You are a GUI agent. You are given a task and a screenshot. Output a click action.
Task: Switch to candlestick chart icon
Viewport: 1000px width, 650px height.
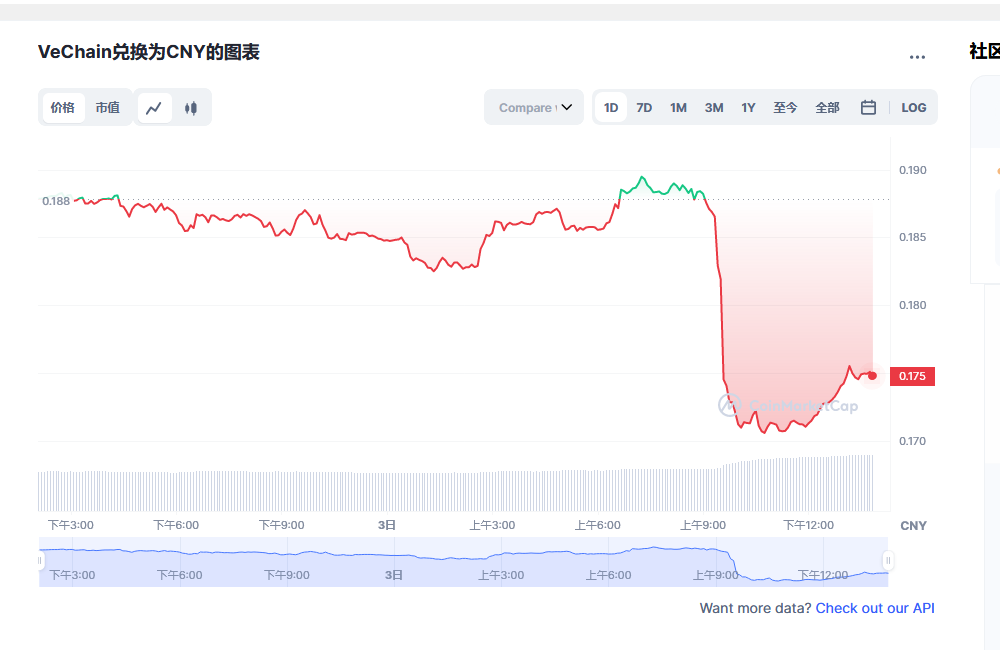[191, 108]
